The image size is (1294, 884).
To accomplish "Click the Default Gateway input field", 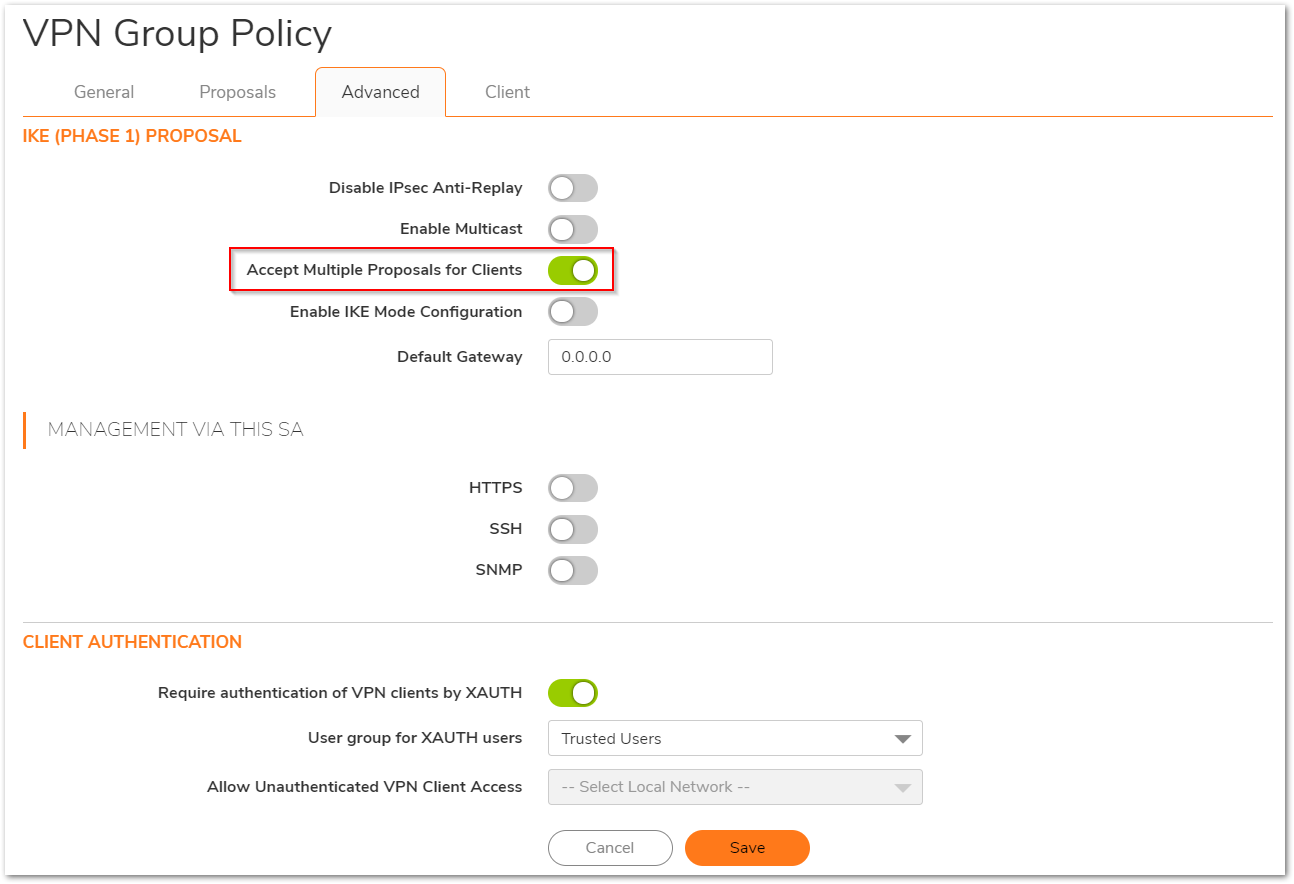I will point(660,357).
